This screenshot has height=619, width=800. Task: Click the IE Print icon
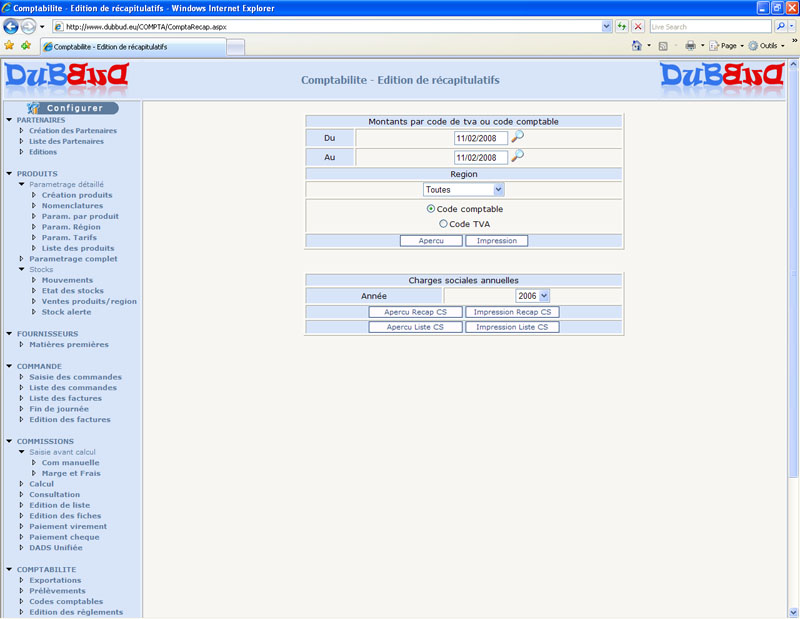(690, 46)
